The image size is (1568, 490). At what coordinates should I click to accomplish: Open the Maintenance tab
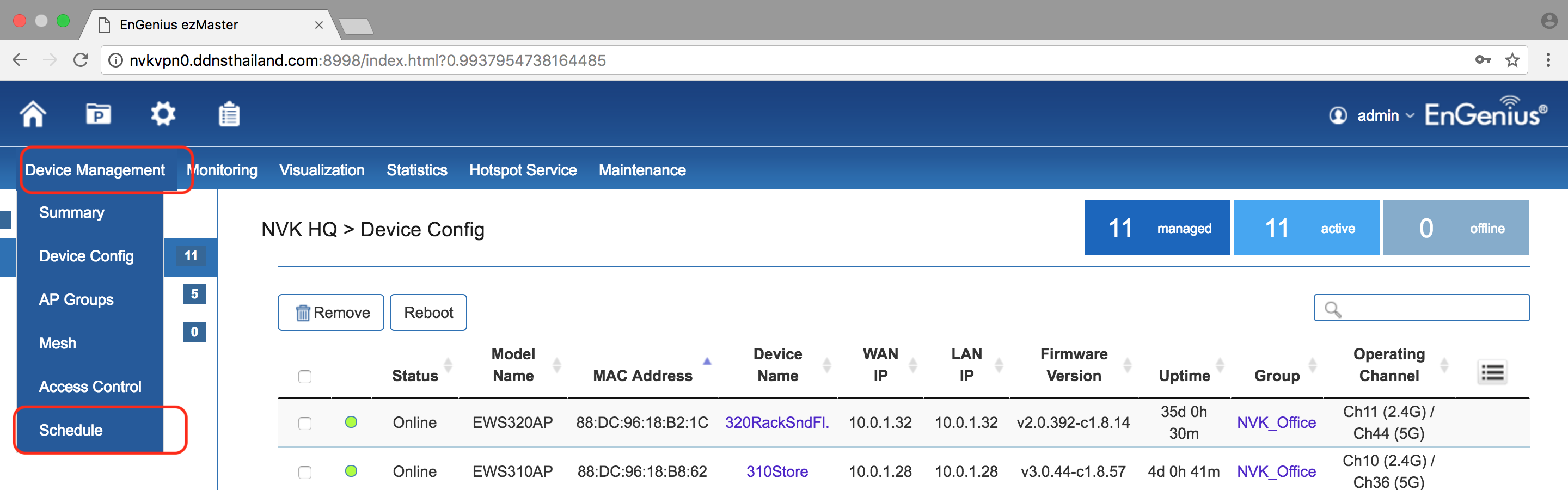642,170
